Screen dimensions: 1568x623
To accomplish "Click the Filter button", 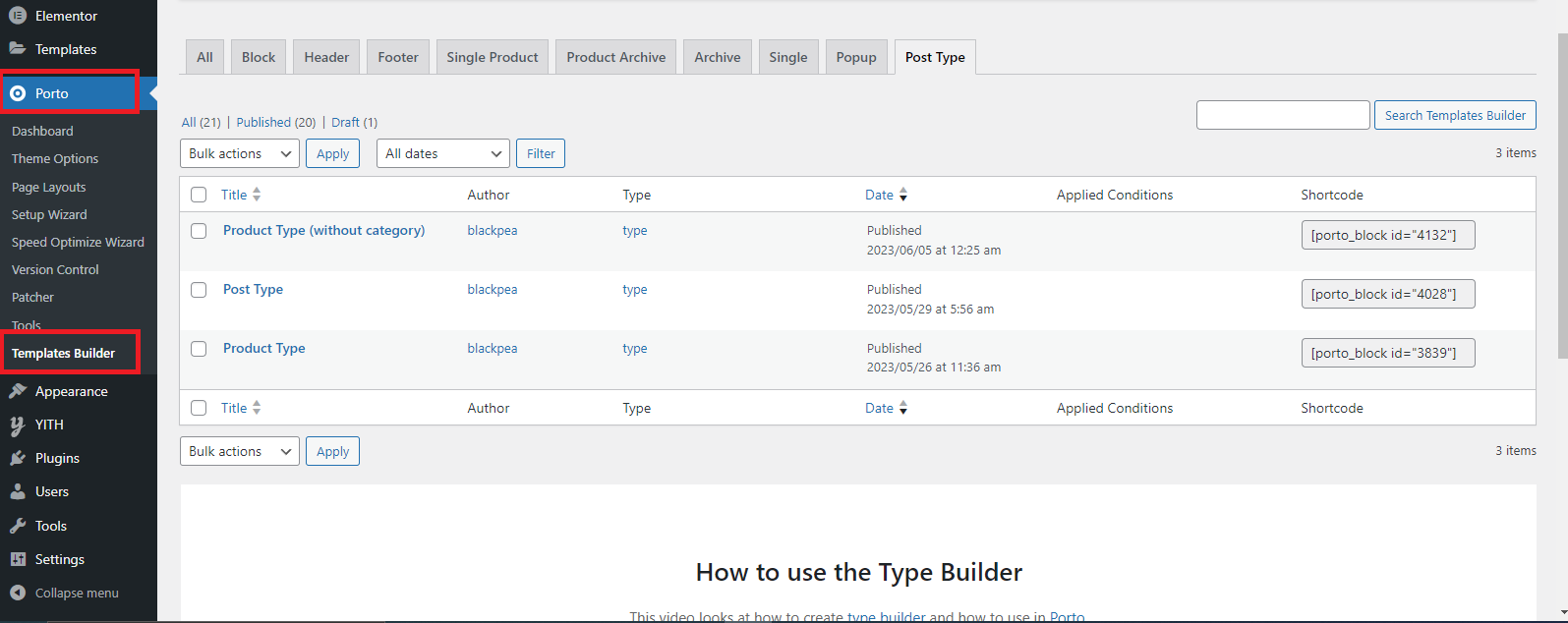I will tap(541, 153).
